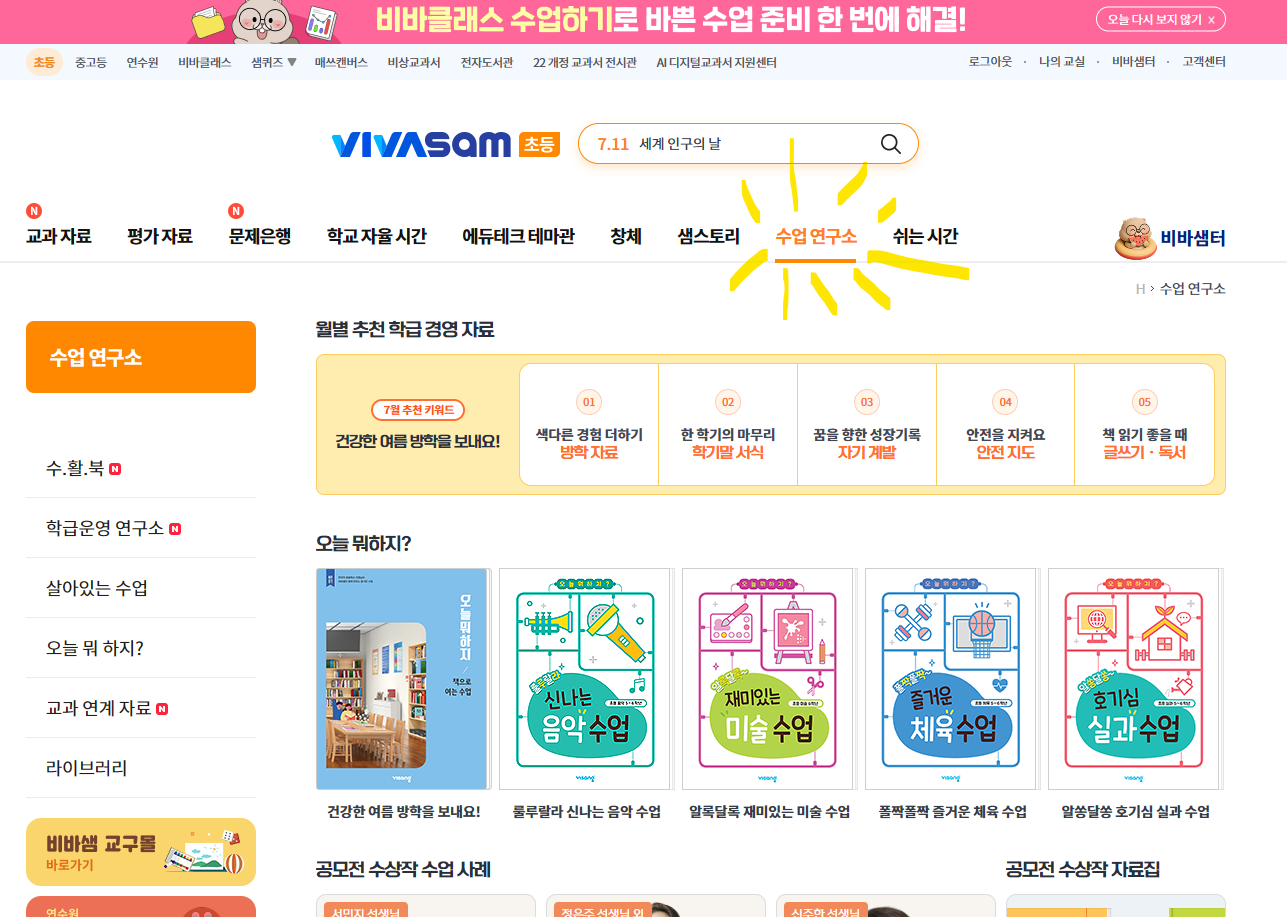Click the magnifying glass search icon
Image resolution: width=1287 pixels, height=917 pixels.
890,144
